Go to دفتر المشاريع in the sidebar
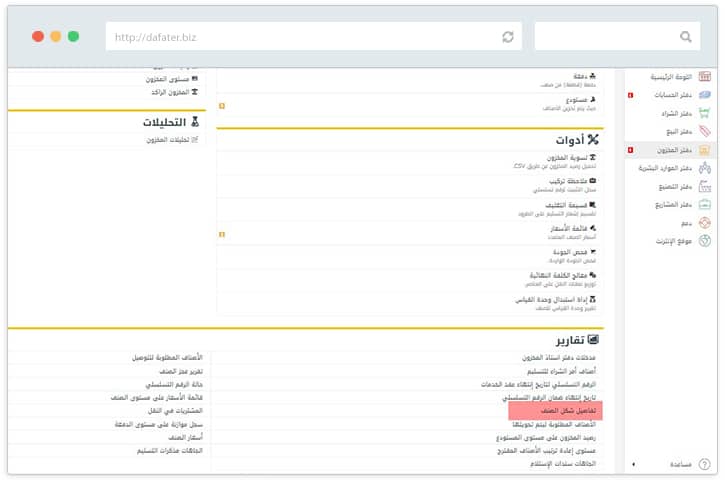This screenshot has height=485, width=725. point(673,205)
